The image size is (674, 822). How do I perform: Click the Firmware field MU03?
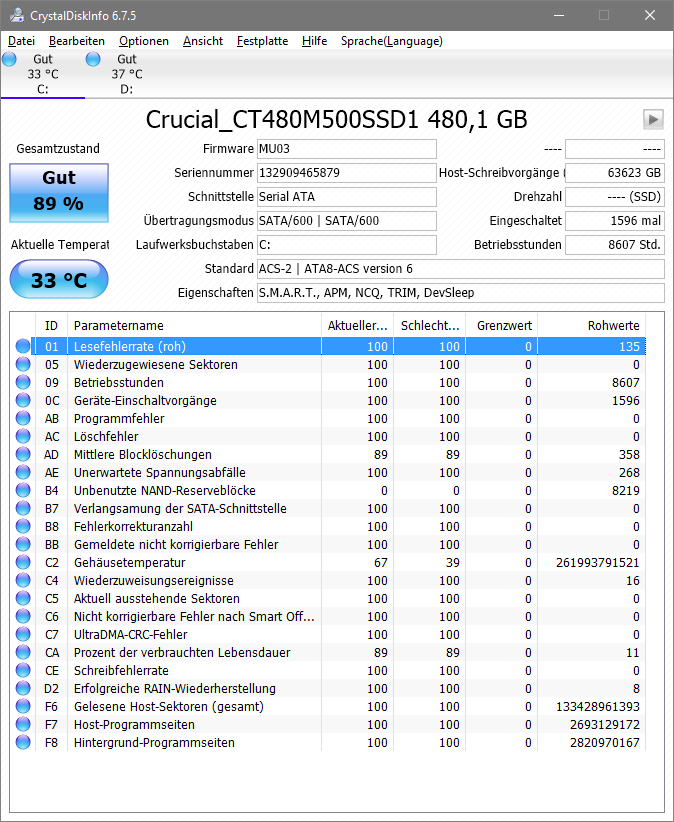(346, 149)
